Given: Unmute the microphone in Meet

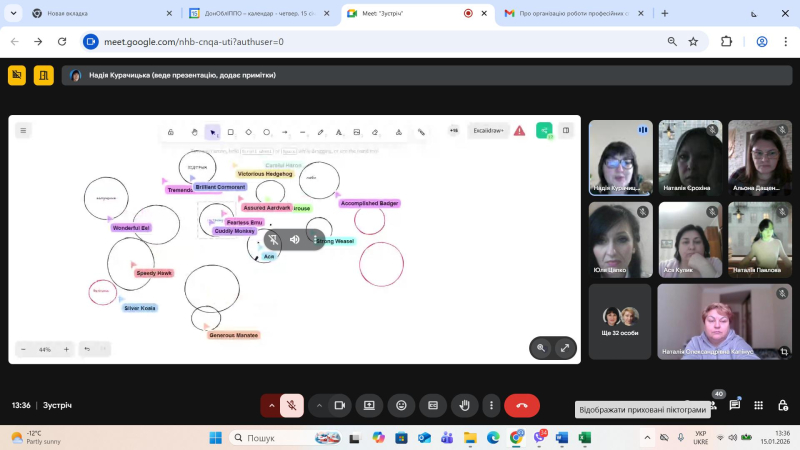Looking at the screenshot, I should pos(291,405).
